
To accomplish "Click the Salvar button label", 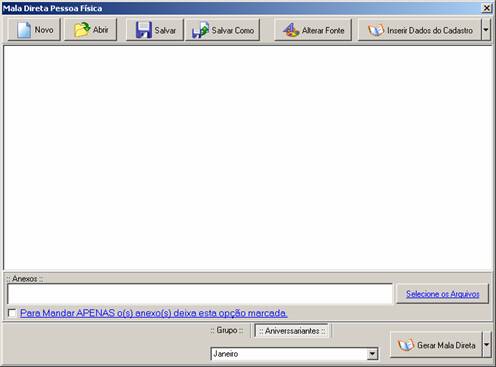I will 165,30.
